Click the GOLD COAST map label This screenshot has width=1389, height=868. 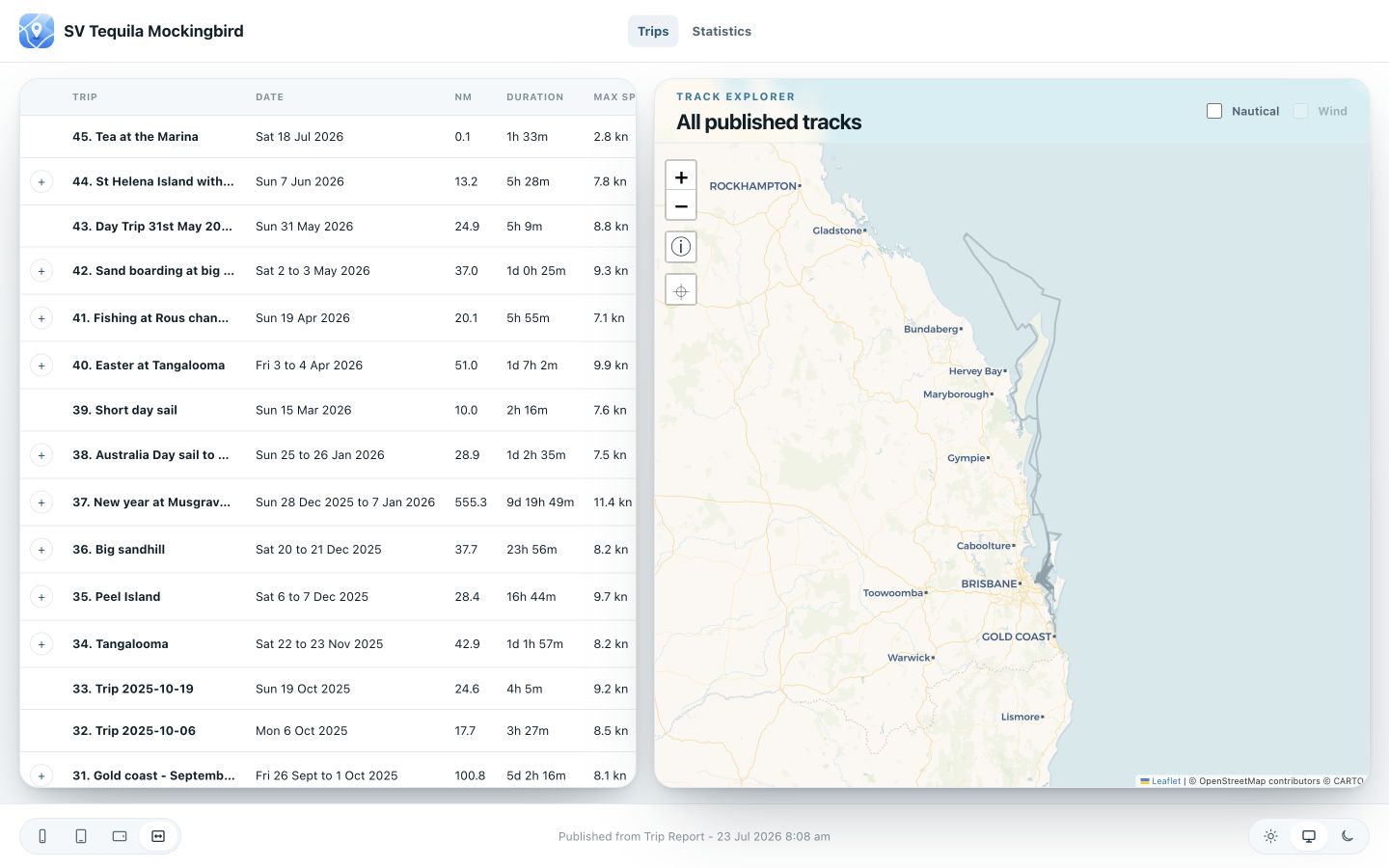pyautogui.click(x=1017, y=637)
